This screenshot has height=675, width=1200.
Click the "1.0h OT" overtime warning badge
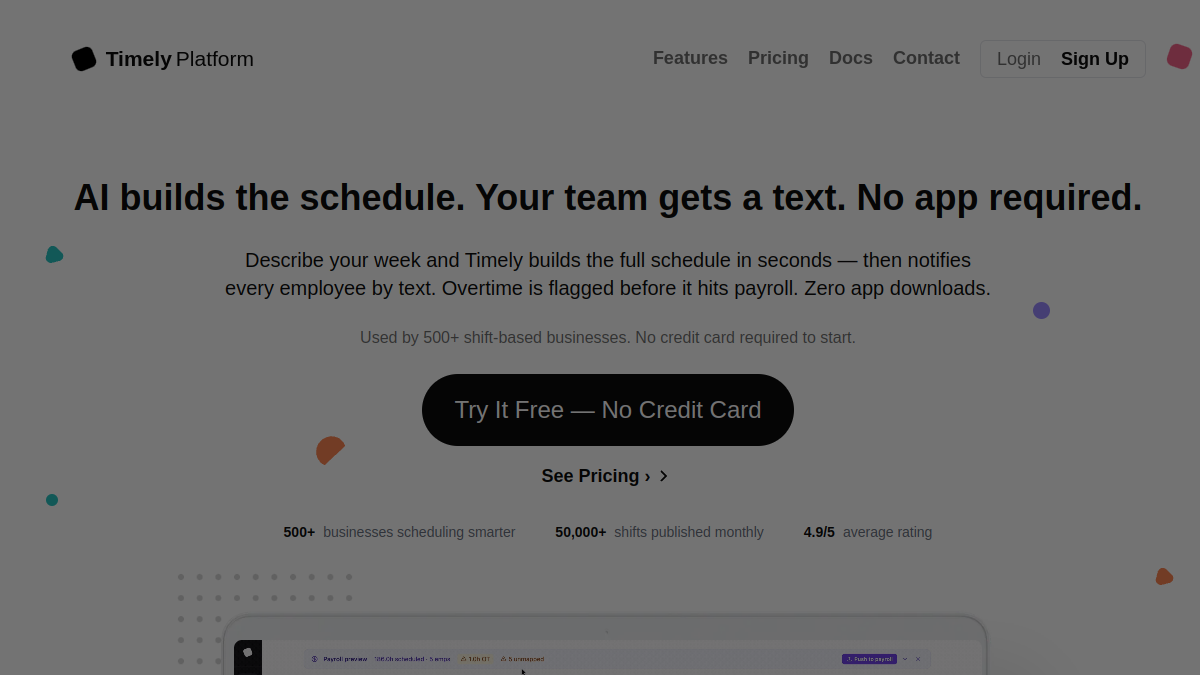pos(476,659)
